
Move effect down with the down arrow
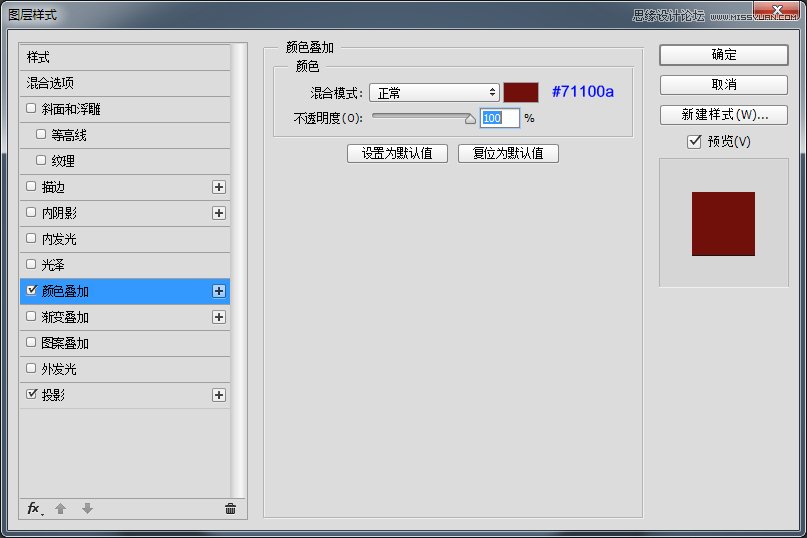point(87,509)
